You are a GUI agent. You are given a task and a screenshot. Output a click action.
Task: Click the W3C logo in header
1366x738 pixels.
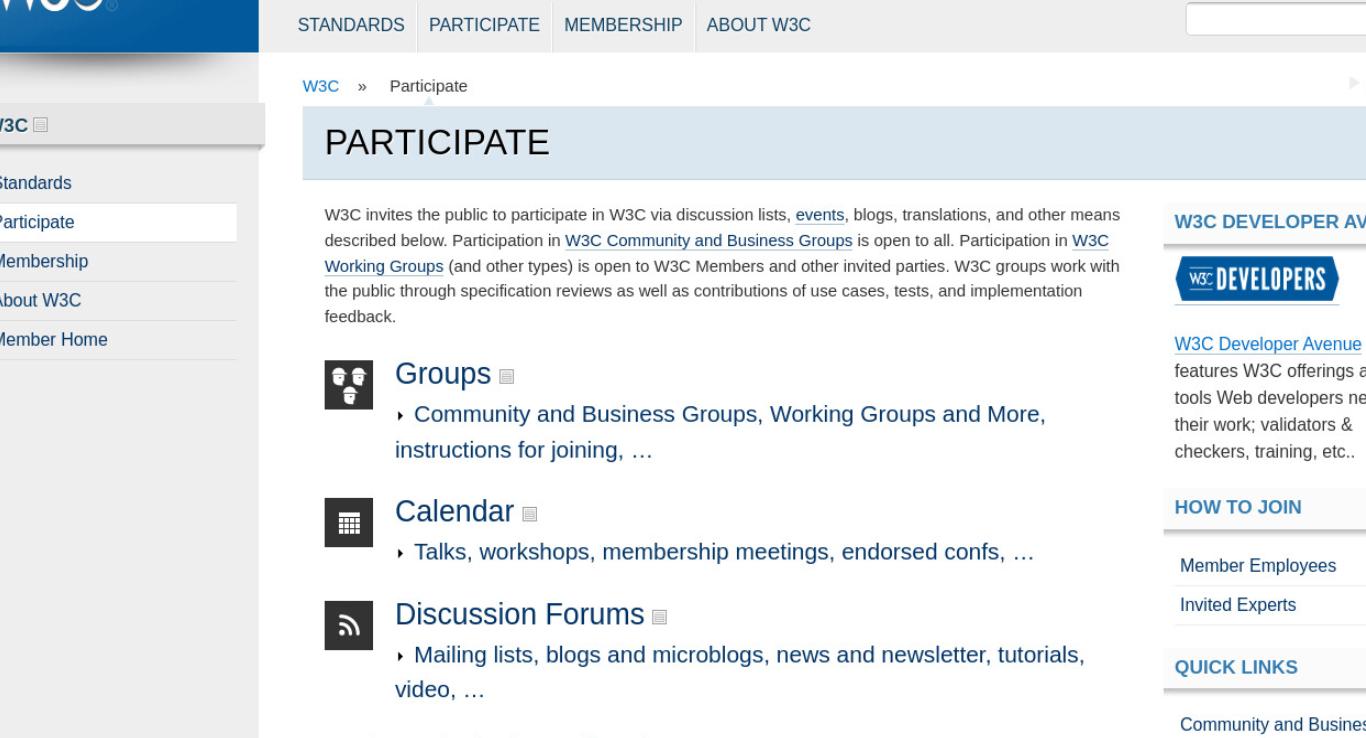click(x=60, y=8)
